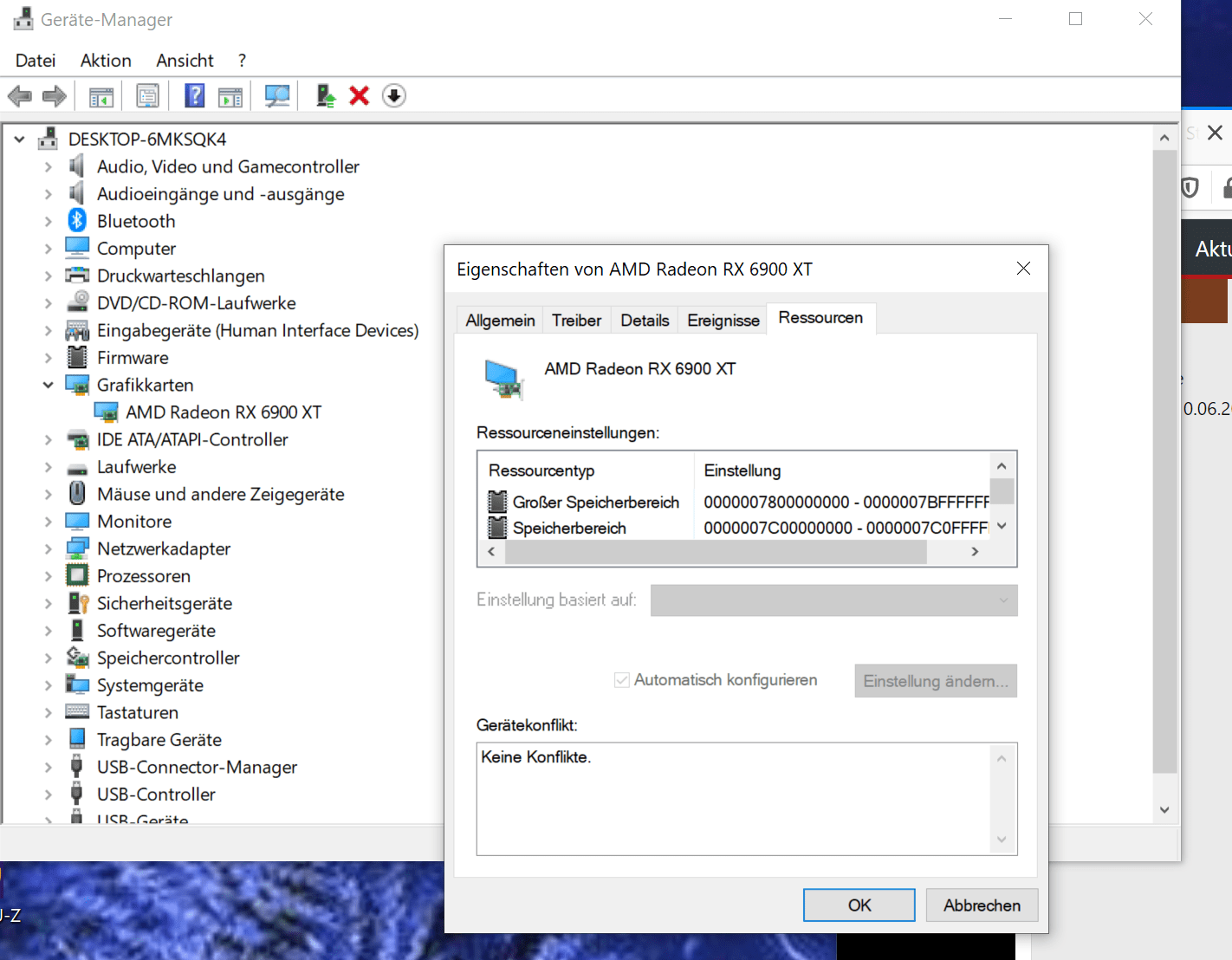Select the Firmware category icon
Screen dimensions: 1232x960
click(x=77, y=357)
